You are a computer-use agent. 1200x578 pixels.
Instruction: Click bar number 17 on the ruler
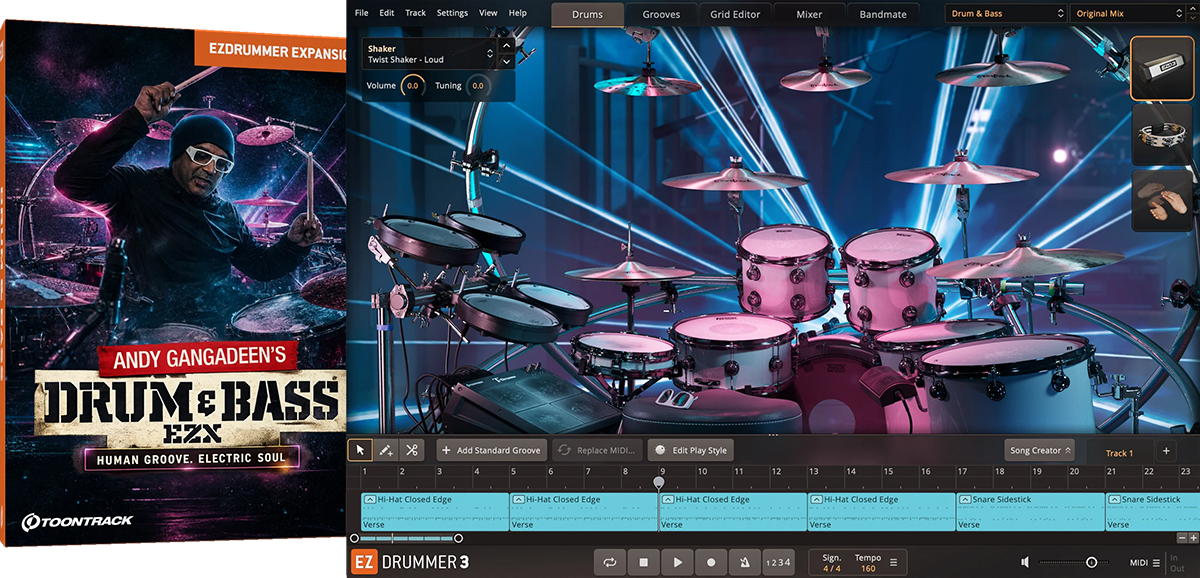pos(962,471)
